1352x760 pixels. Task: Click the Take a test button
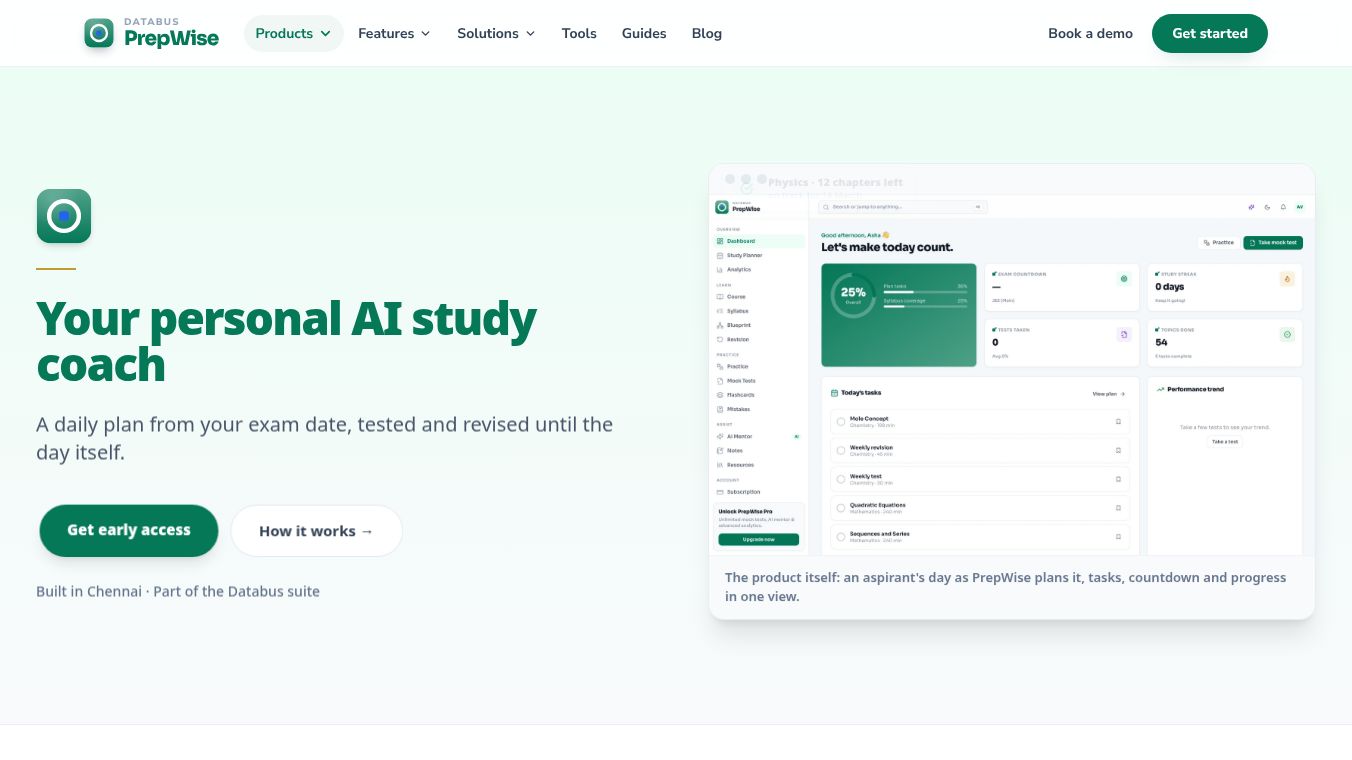(x=1225, y=441)
